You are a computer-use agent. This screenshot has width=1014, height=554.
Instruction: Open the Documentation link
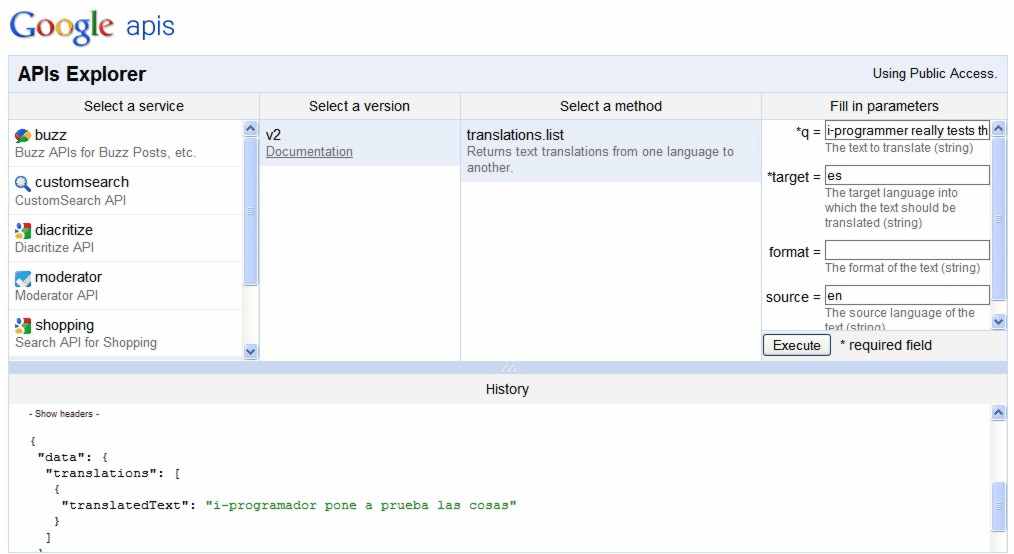pos(309,152)
